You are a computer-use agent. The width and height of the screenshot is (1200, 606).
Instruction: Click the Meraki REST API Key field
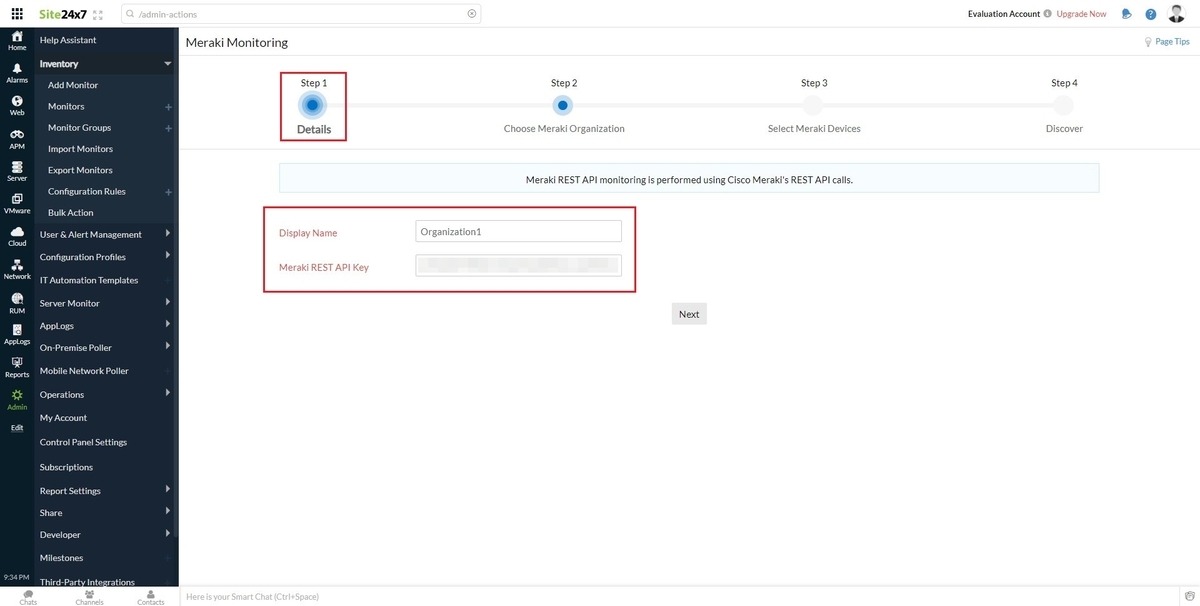pyautogui.click(x=518, y=265)
